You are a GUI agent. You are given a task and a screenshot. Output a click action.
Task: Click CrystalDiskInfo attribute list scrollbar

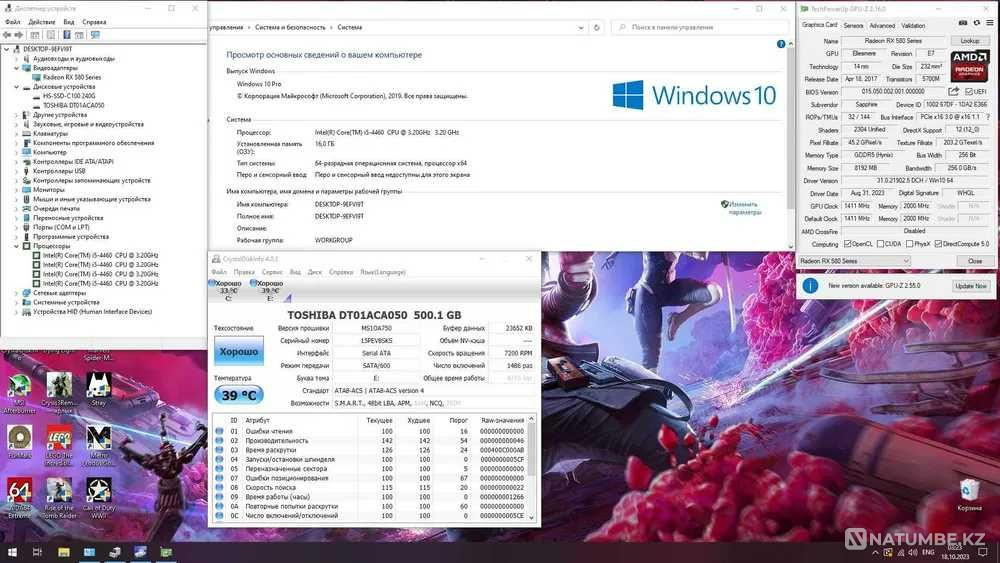tap(532, 467)
